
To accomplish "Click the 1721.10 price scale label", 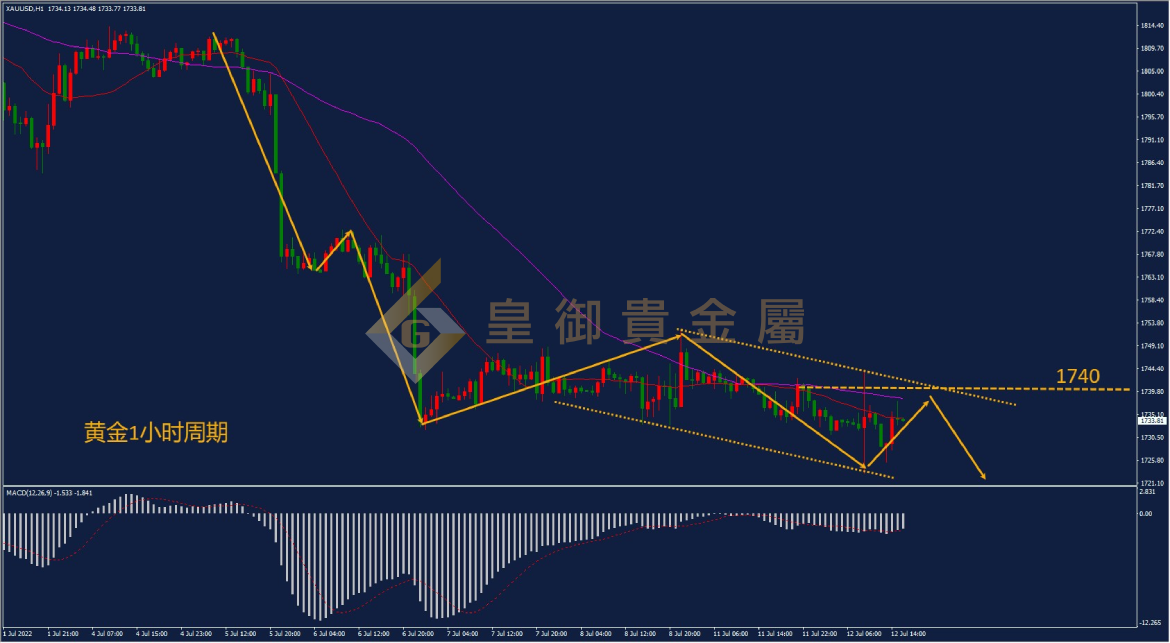I will coord(1150,483).
